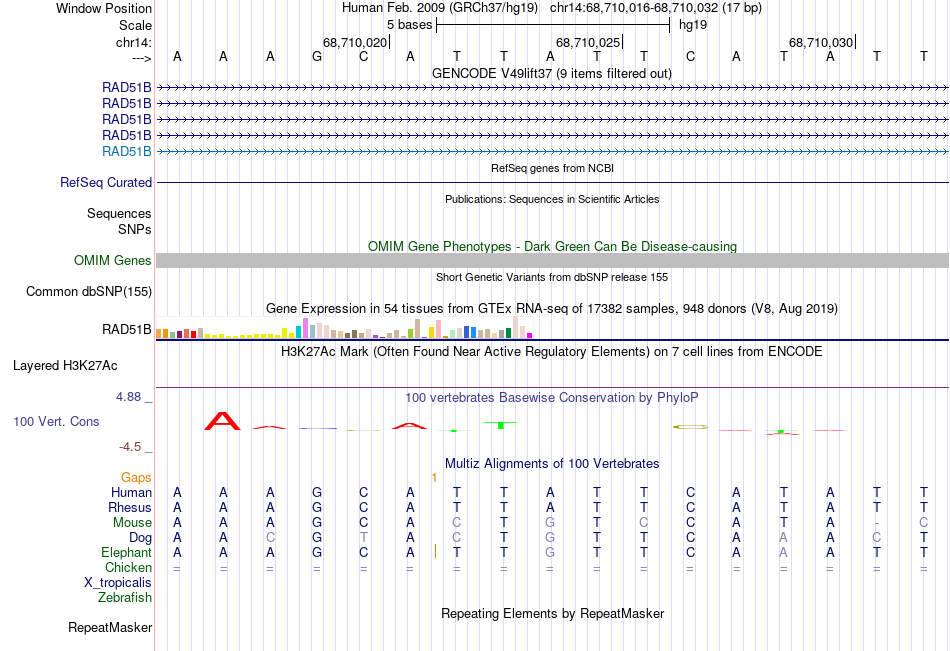The image size is (950, 651).
Task: Click the hg19 text beside scale bar
Action: click(693, 25)
